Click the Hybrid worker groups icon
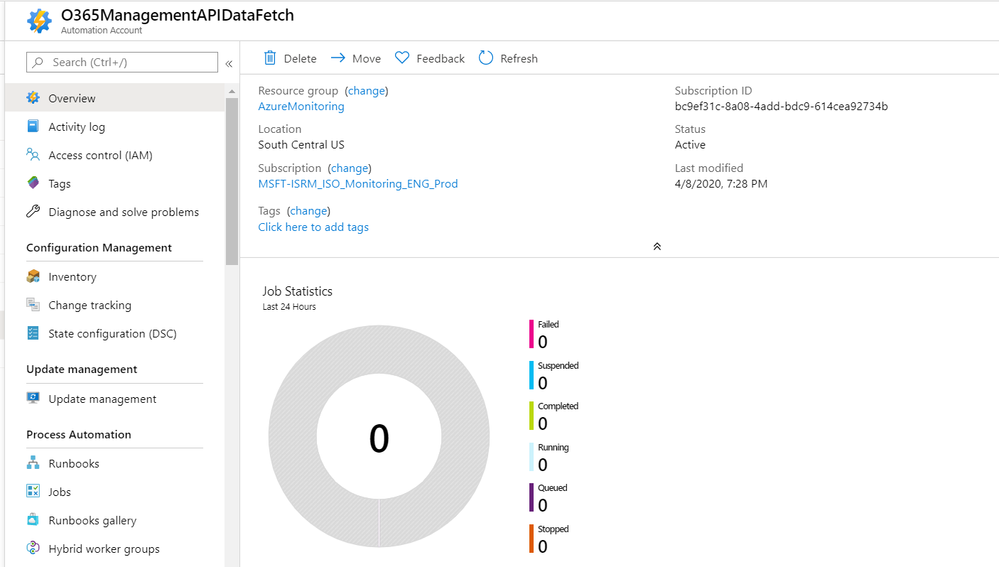Viewport: 999px width, 567px height. pyautogui.click(x=33, y=548)
